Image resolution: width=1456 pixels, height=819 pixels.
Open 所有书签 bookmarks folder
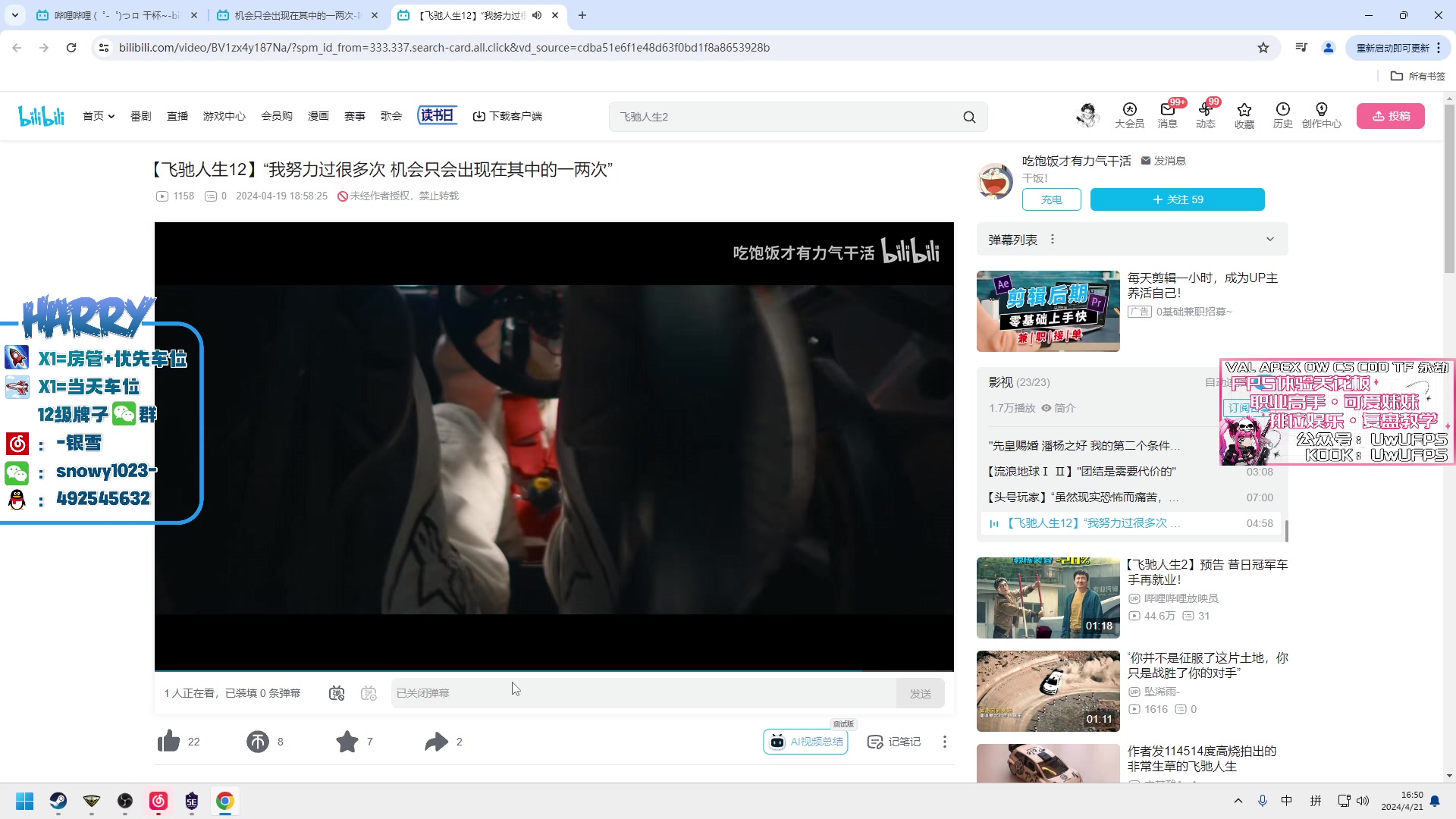coord(1418,76)
